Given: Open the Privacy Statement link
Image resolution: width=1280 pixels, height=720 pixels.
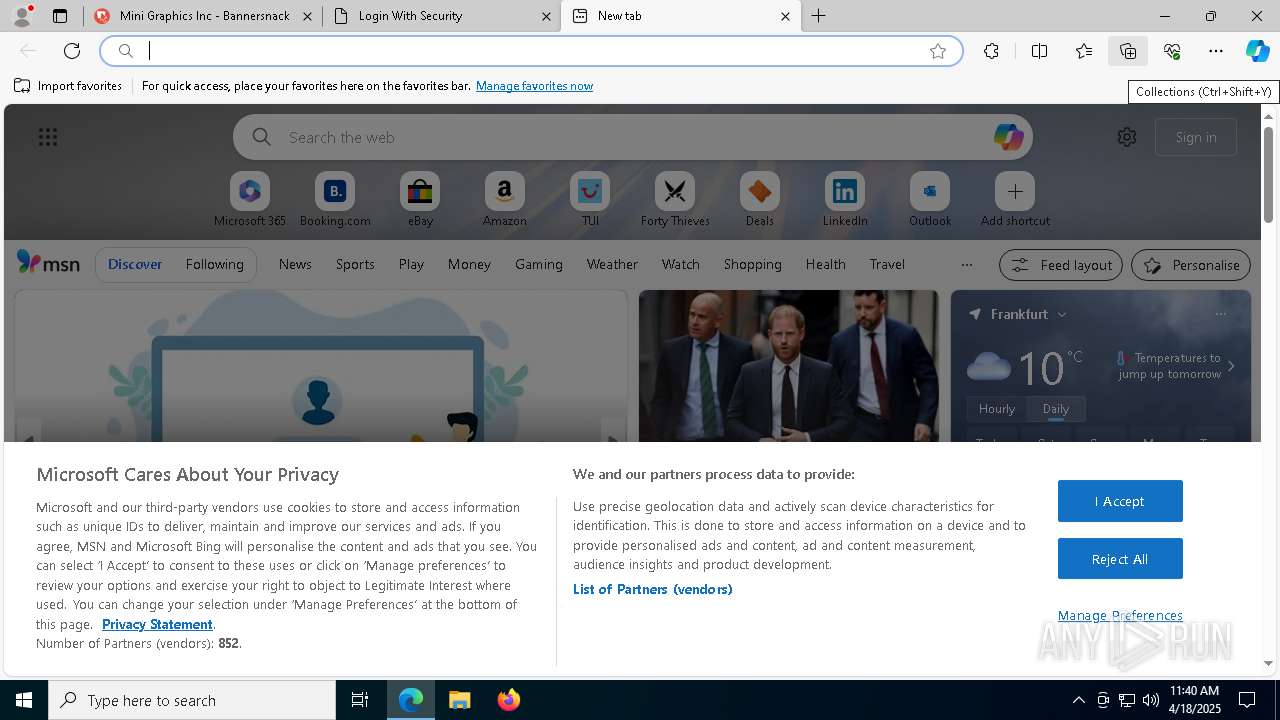Looking at the screenshot, I should point(157,624).
